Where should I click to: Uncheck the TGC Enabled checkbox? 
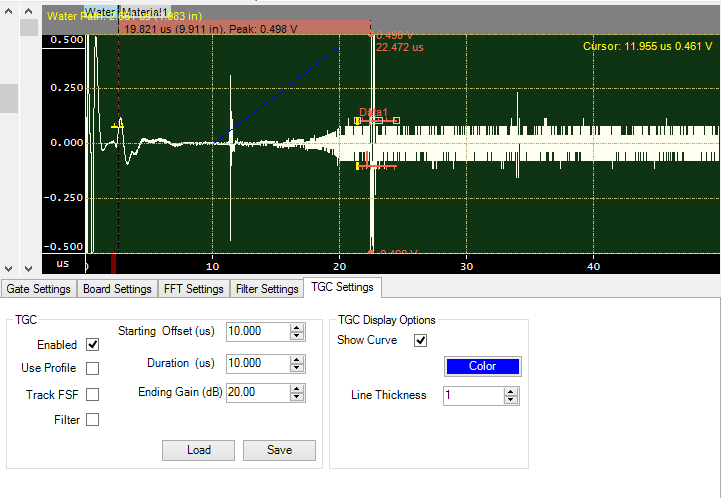(93, 344)
